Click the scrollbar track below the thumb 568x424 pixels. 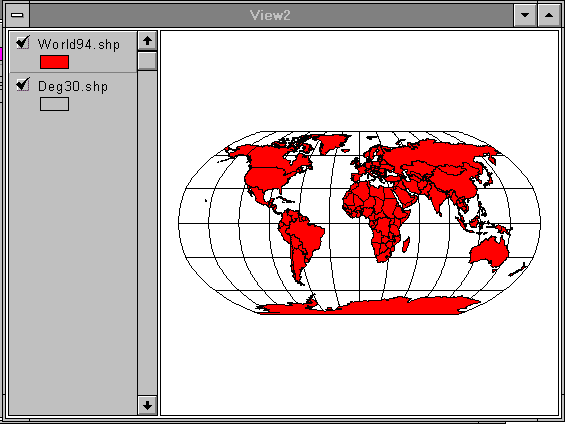point(147,232)
